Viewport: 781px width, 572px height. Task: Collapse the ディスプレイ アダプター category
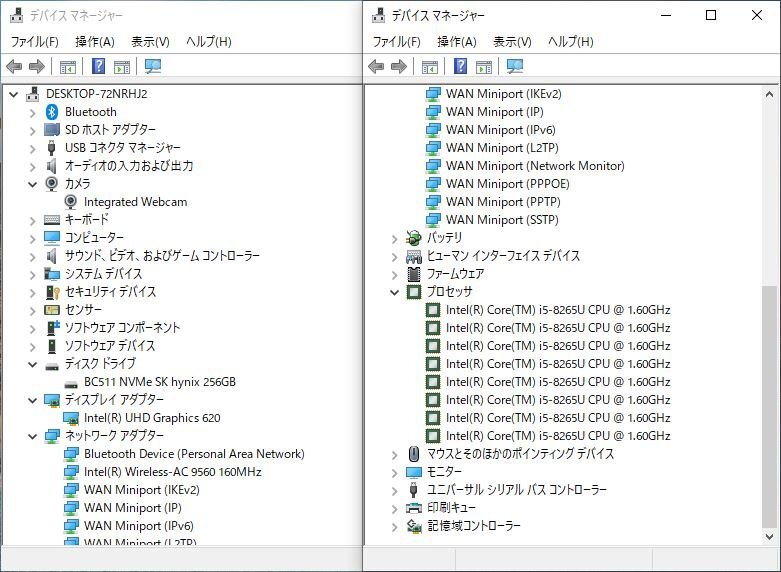(x=32, y=400)
